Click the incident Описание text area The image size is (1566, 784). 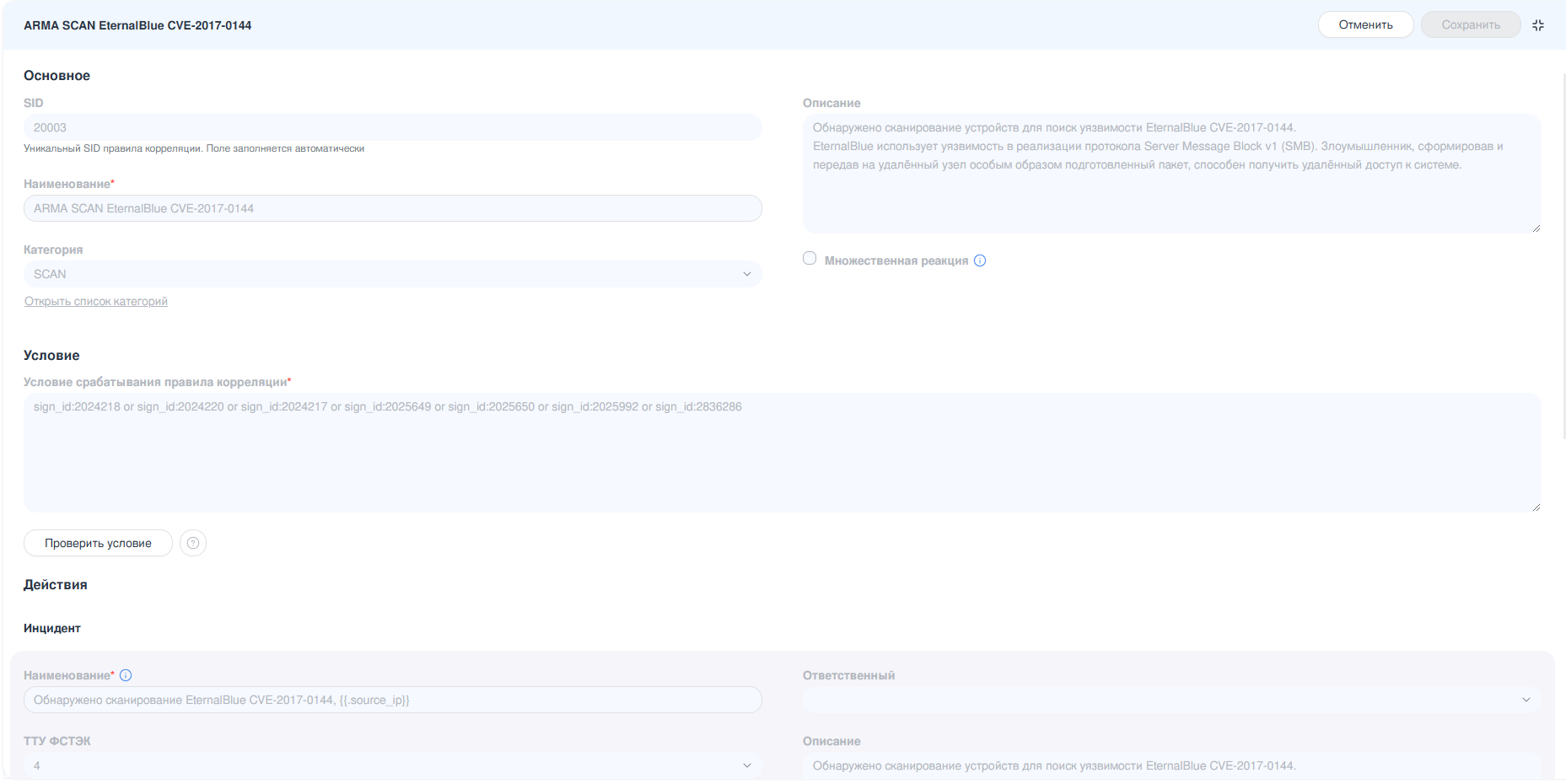1170,765
